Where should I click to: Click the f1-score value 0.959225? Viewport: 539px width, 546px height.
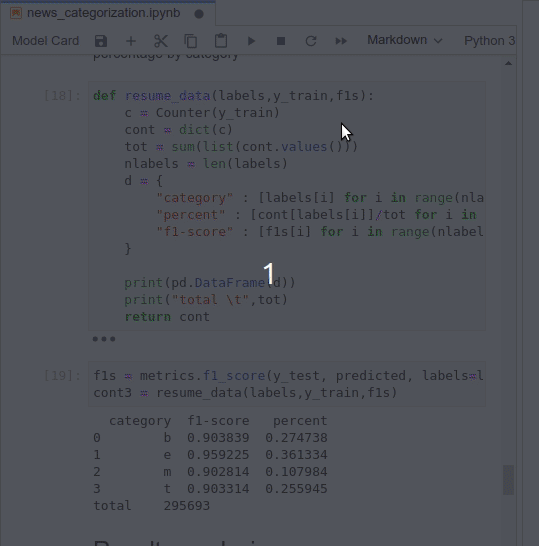[x=218, y=455]
